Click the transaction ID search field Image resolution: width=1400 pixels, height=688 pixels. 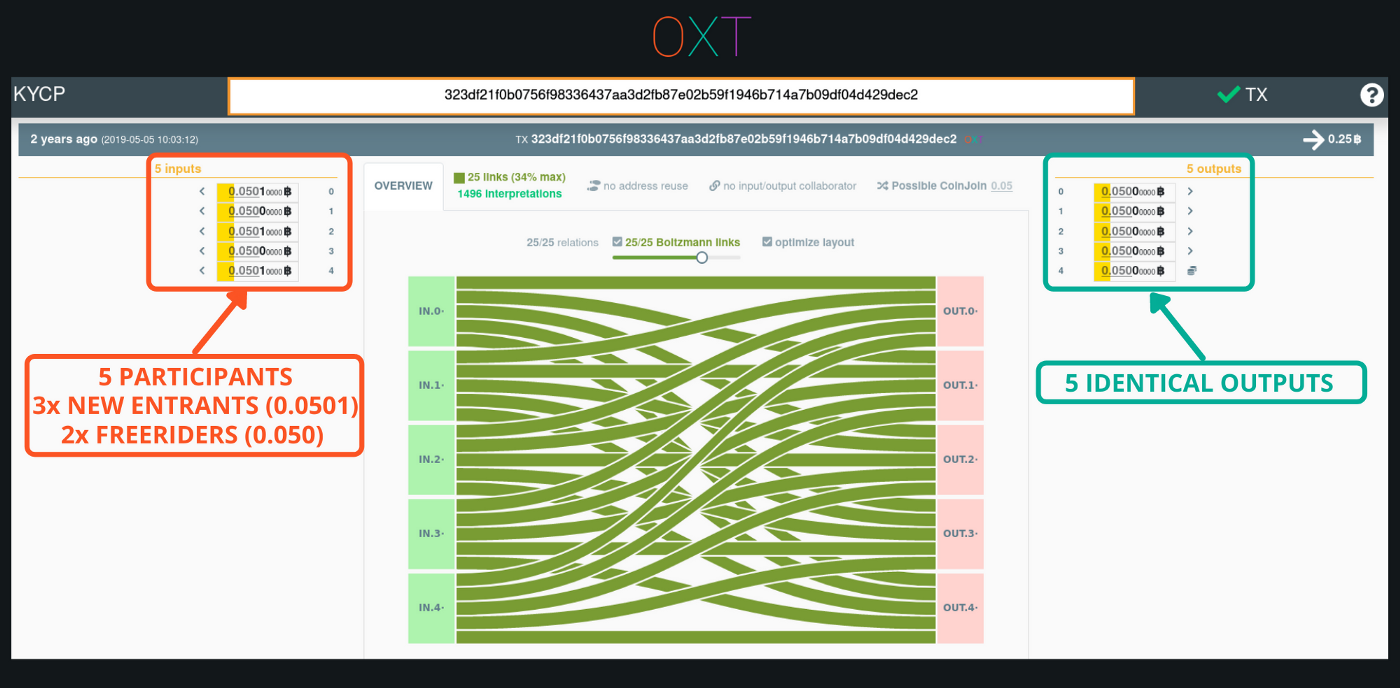[681, 96]
